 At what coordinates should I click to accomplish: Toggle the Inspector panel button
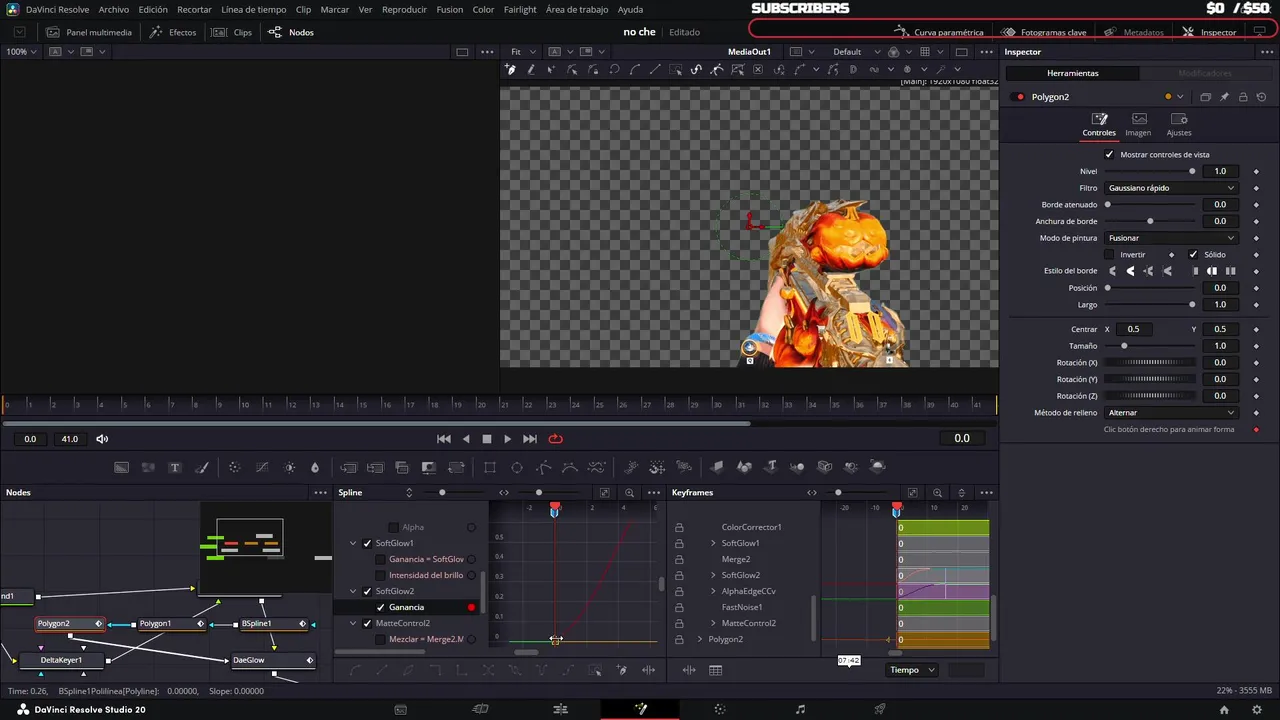point(1209,32)
